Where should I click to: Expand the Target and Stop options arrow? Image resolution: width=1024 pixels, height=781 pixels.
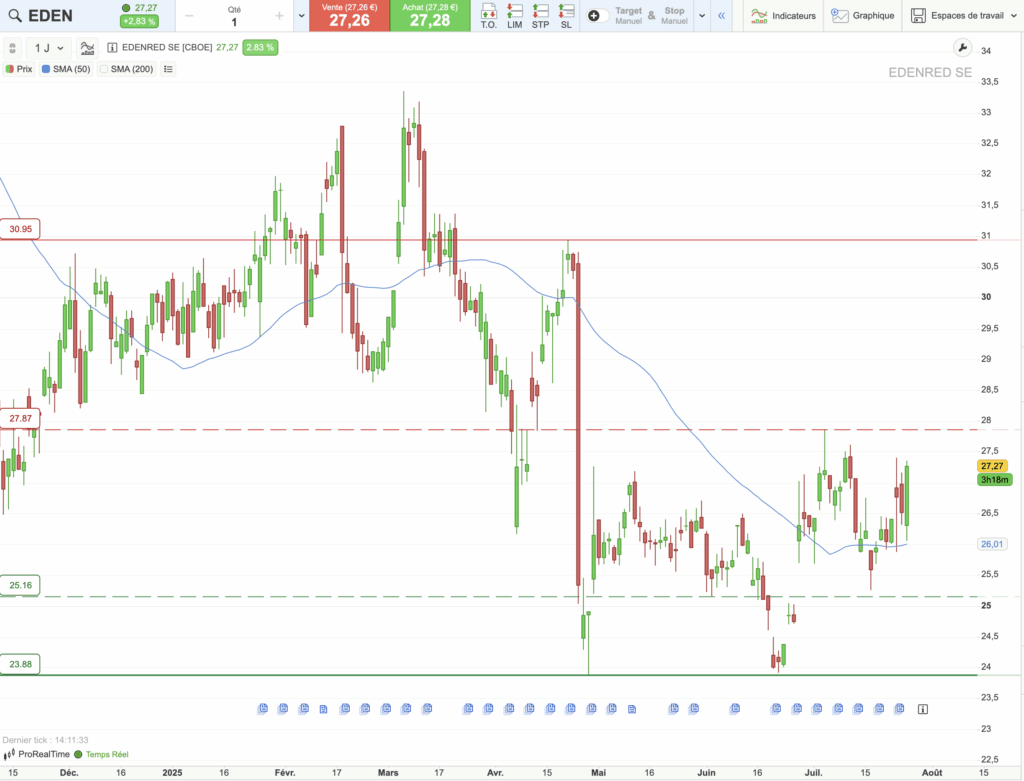702,16
